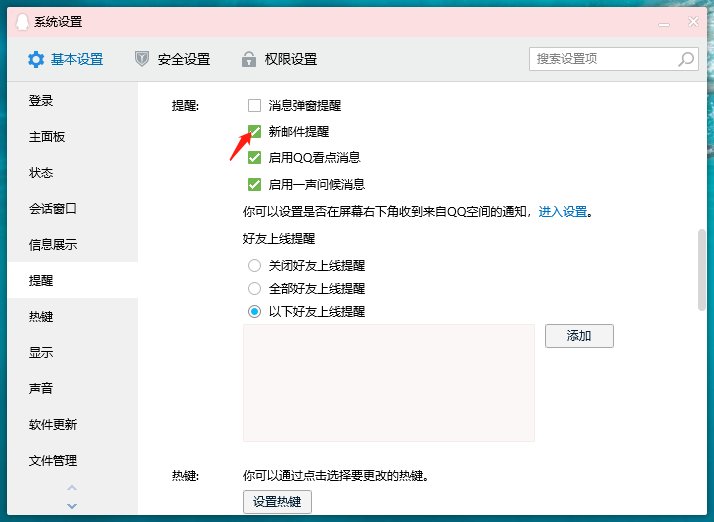Toggle 启用QQ看点消息 checkbox
Image resolution: width=714 pixels, height=522 pixels.
click(255, 158)
